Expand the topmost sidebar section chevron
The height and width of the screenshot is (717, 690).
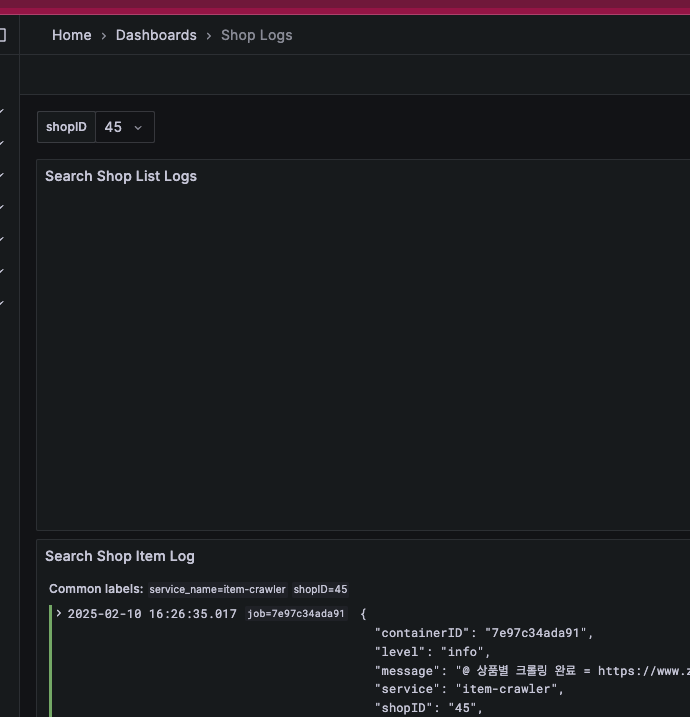(2, 111)
